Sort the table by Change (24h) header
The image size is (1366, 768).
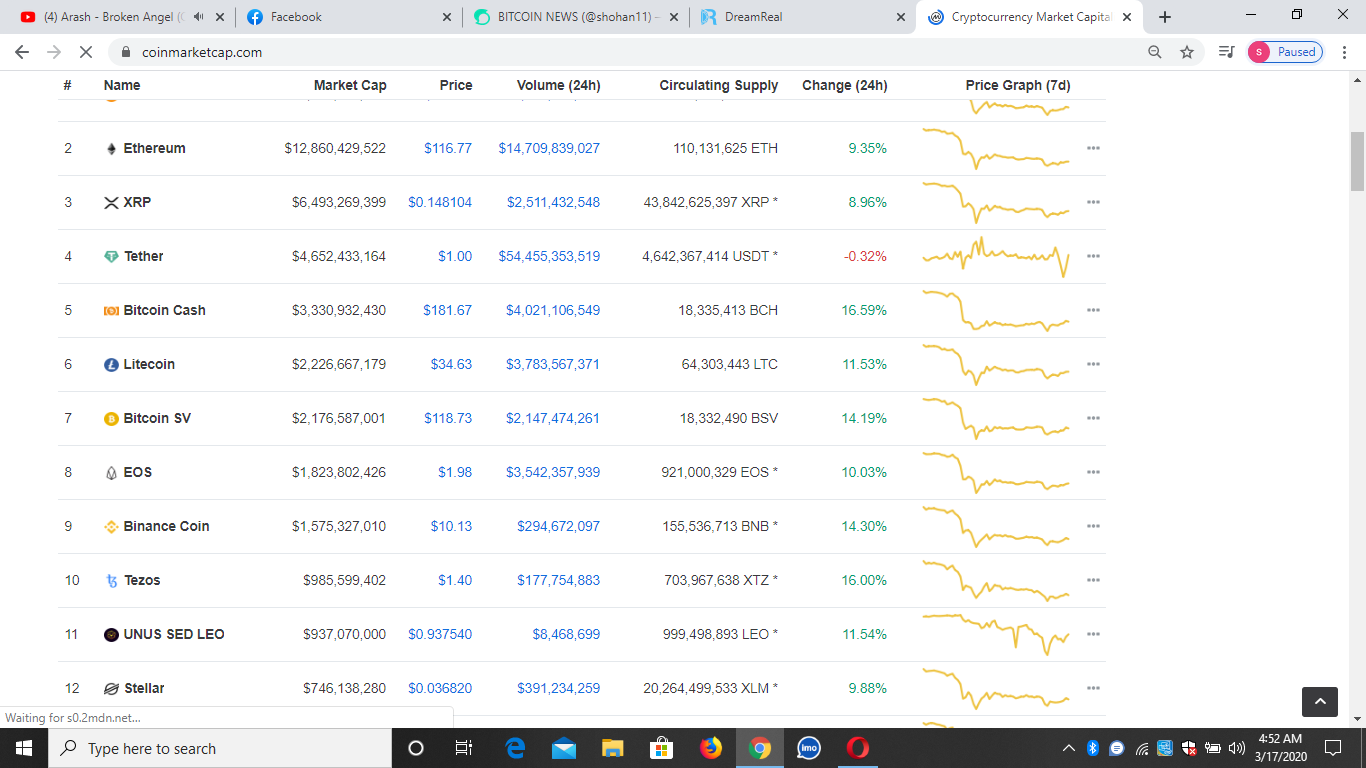coord(844,85)
